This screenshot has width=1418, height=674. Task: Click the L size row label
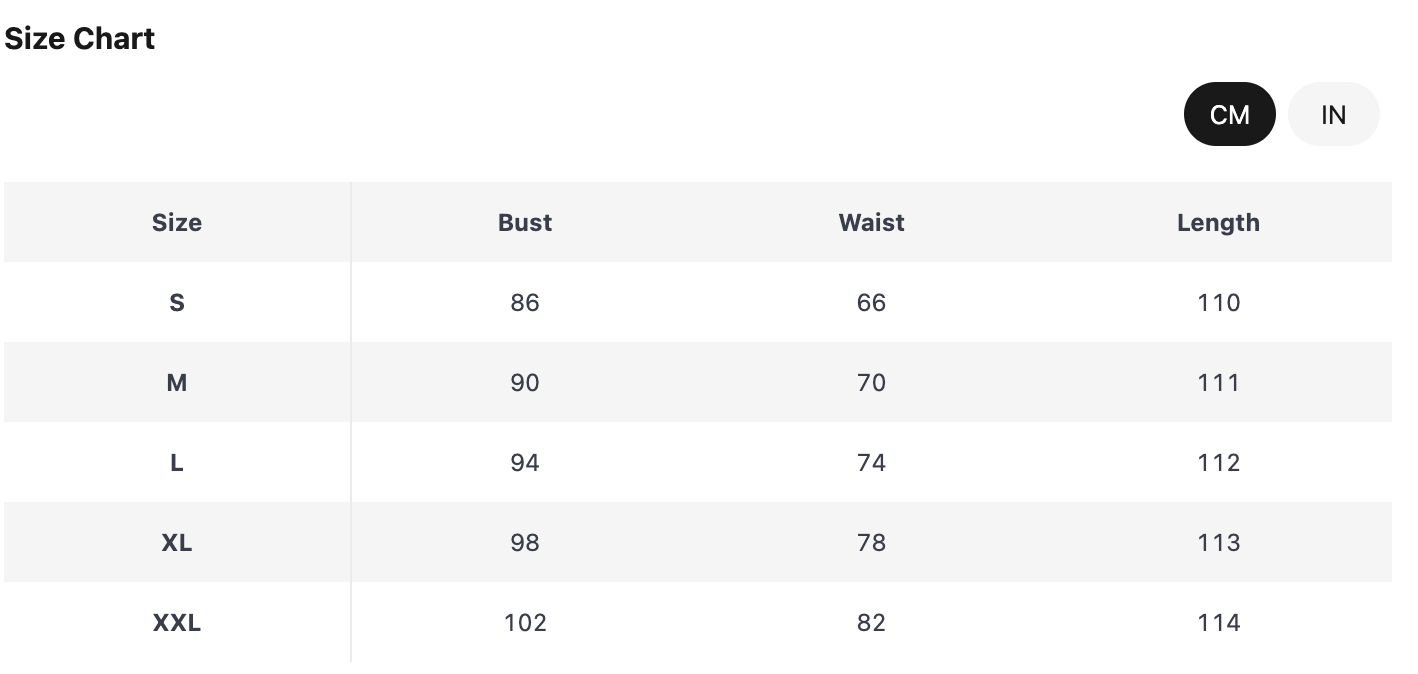[177, 462]
